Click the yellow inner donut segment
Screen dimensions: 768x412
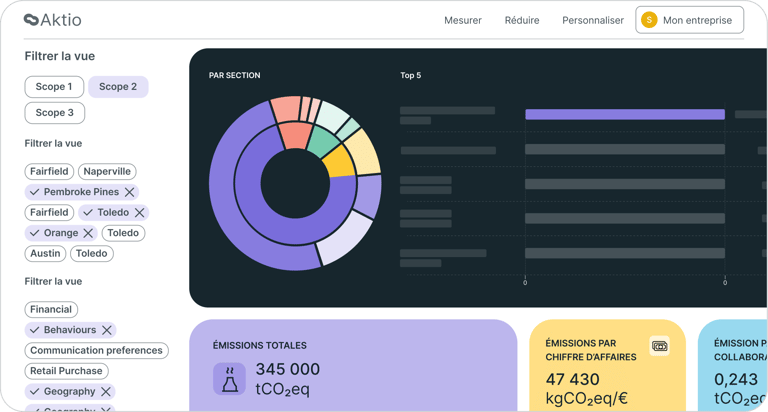[x=339, y=163]
